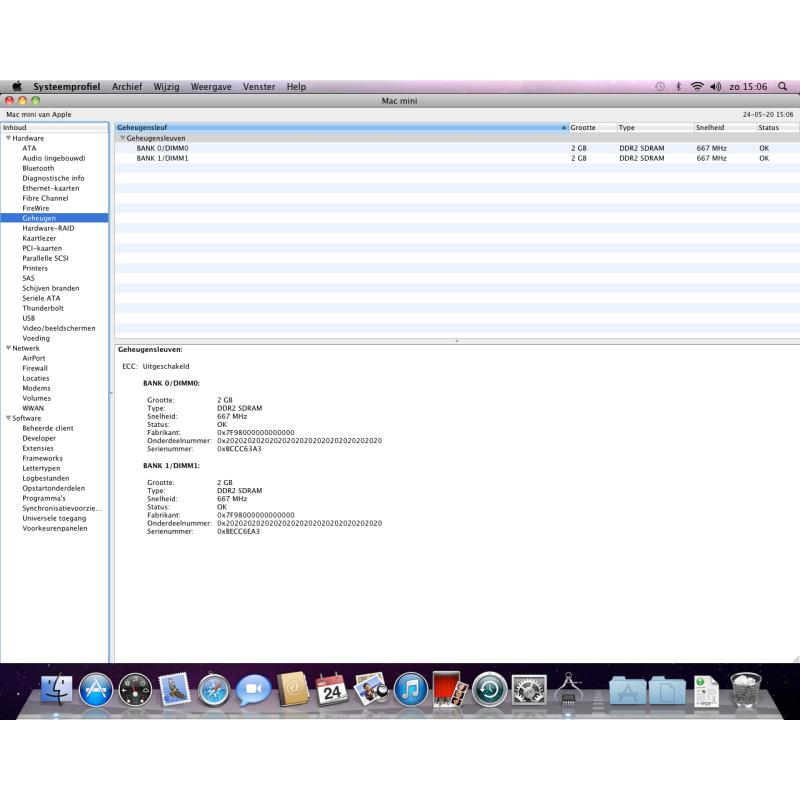Select the BANK 0/DIMM0 row
Viewport: 800px width, 800px height.
point(457,148)
